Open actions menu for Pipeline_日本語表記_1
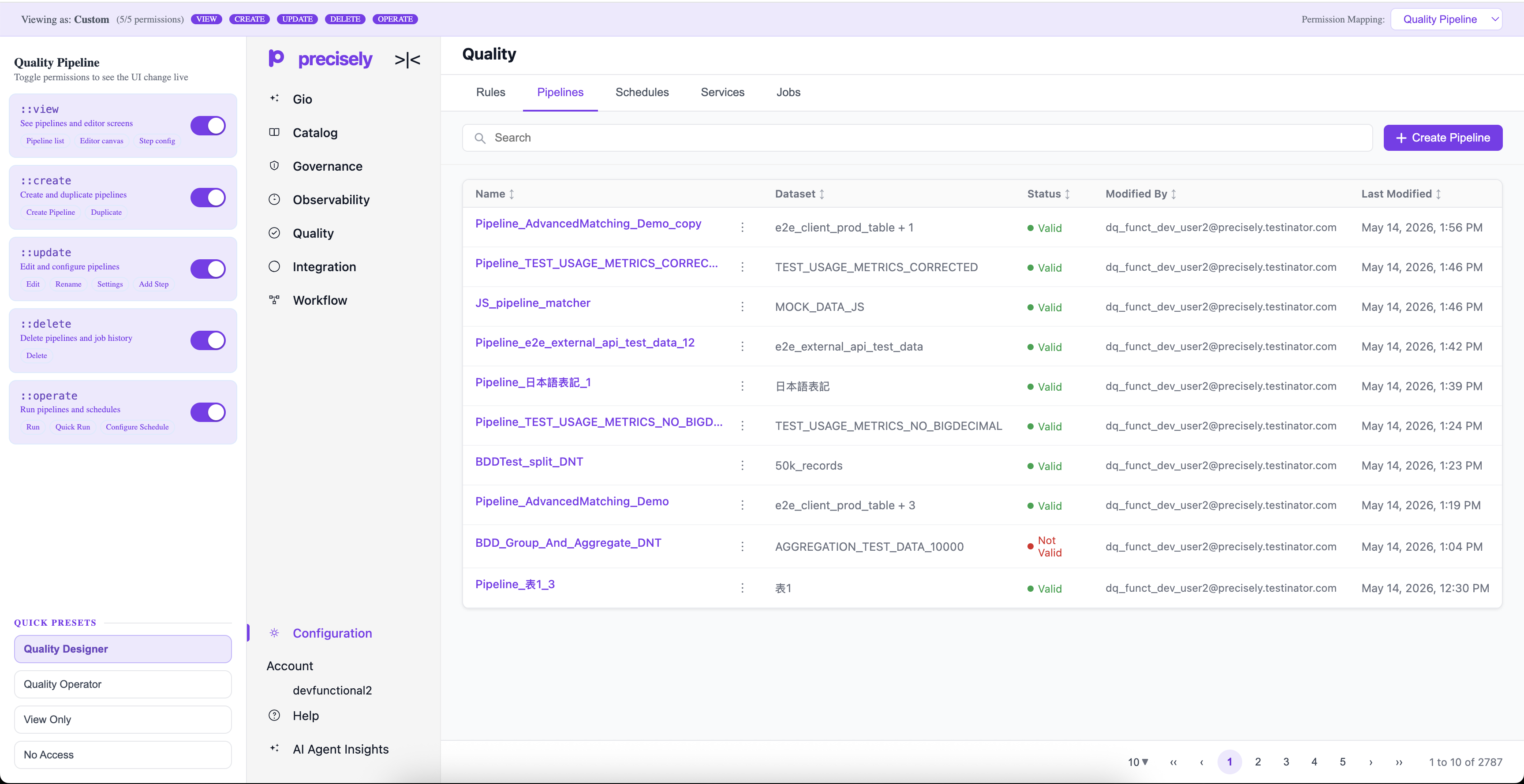 tap(743, 386)
